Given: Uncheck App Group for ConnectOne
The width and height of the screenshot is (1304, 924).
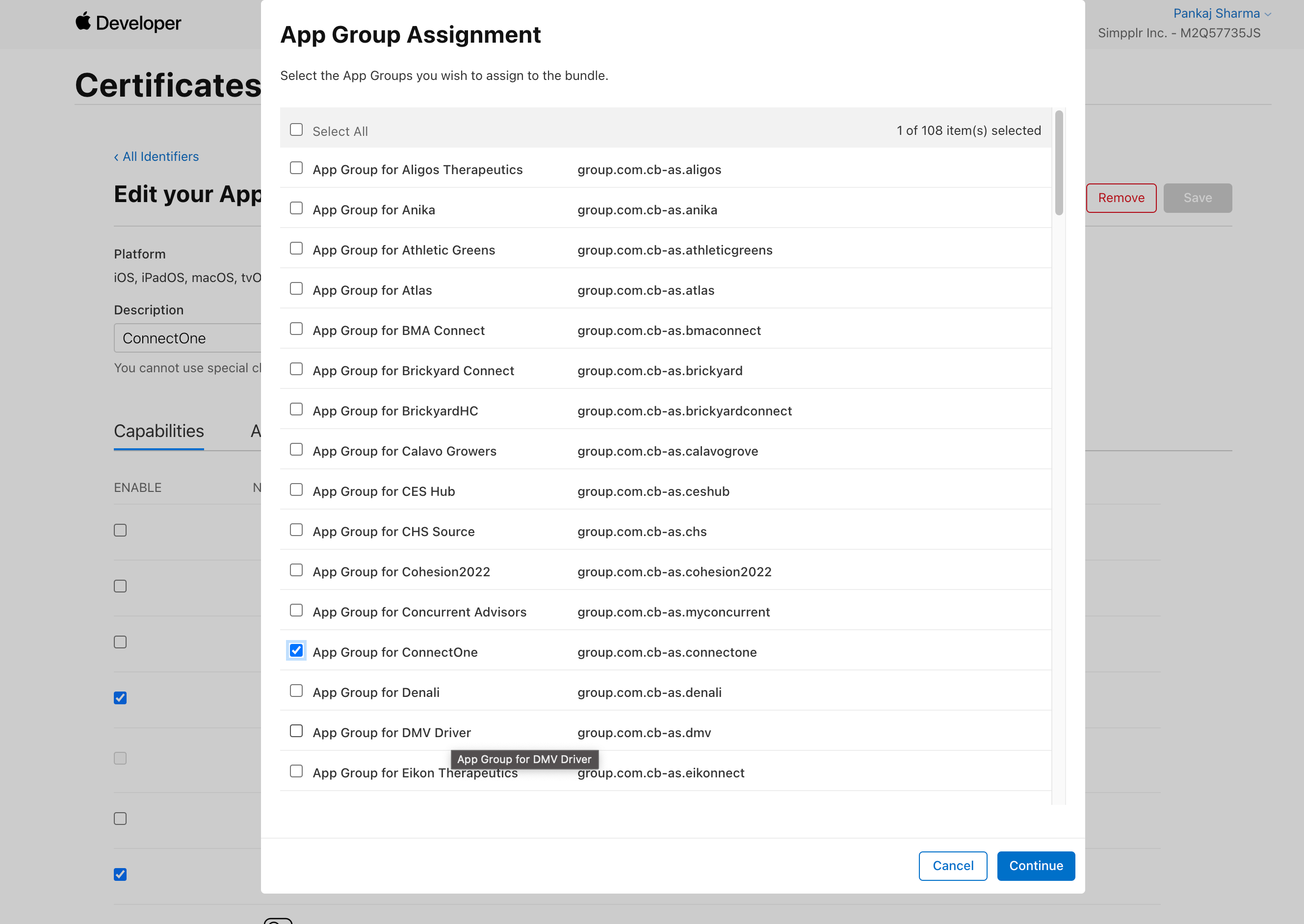Looking at the screenshot, I should [x=296, y=650].
